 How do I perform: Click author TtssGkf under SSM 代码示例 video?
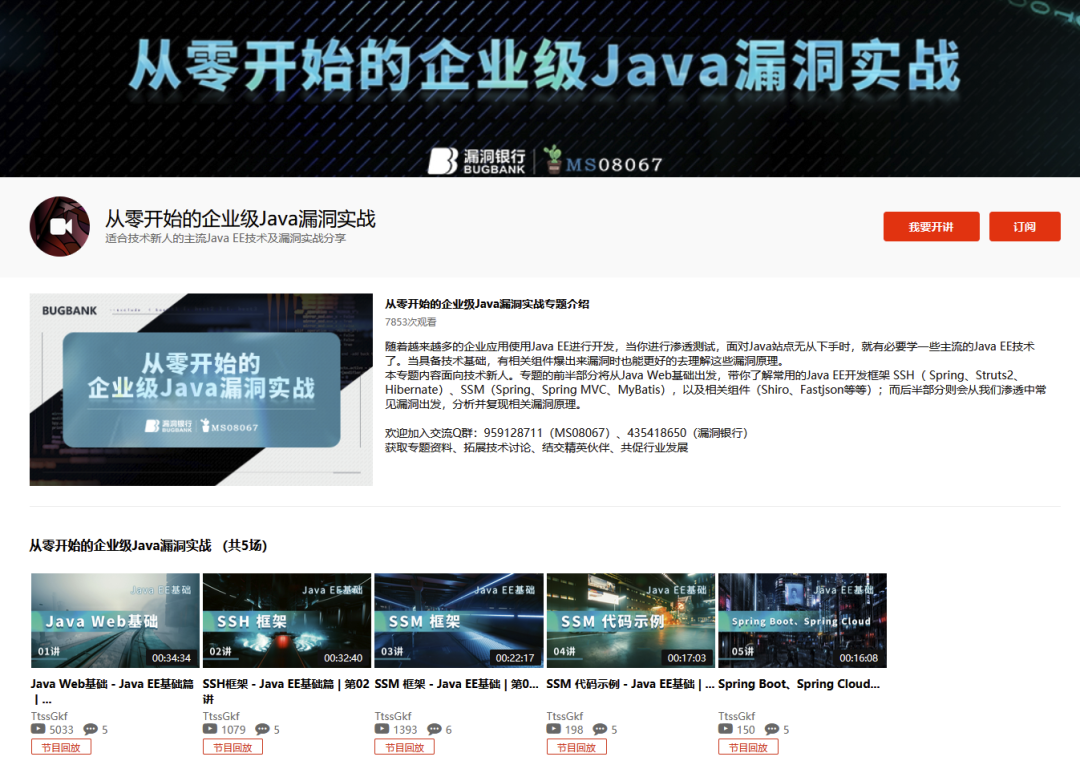[565, 716]
